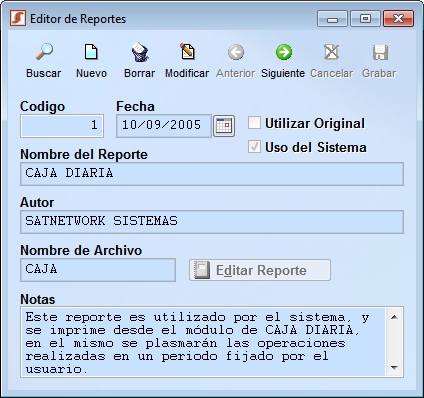The height and width of the screenshot is (398, 424).
Task: Click the application logo in title bar
Action: pos(18,18)
